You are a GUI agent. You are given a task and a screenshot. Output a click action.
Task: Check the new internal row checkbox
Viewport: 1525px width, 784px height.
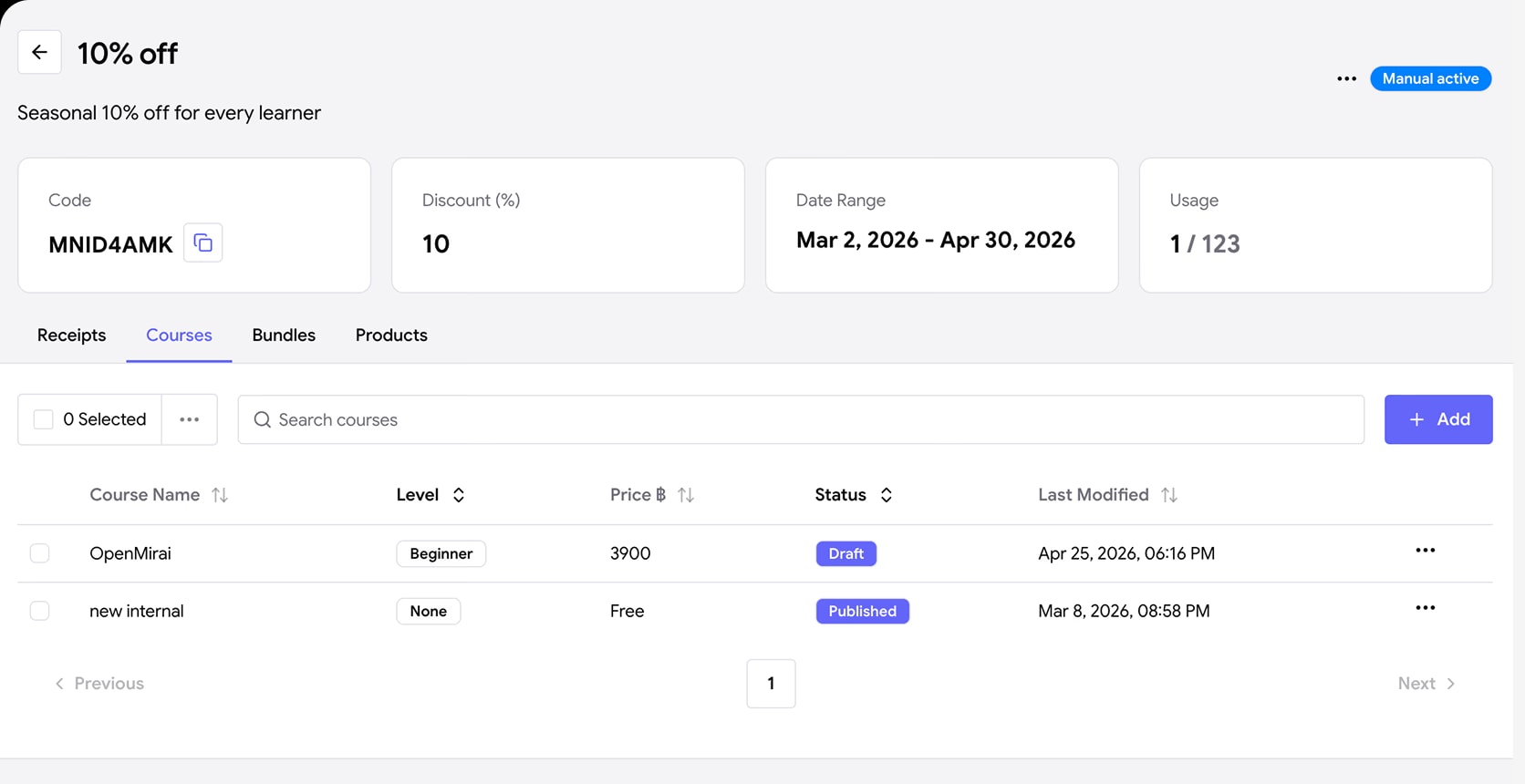(39, 611)
